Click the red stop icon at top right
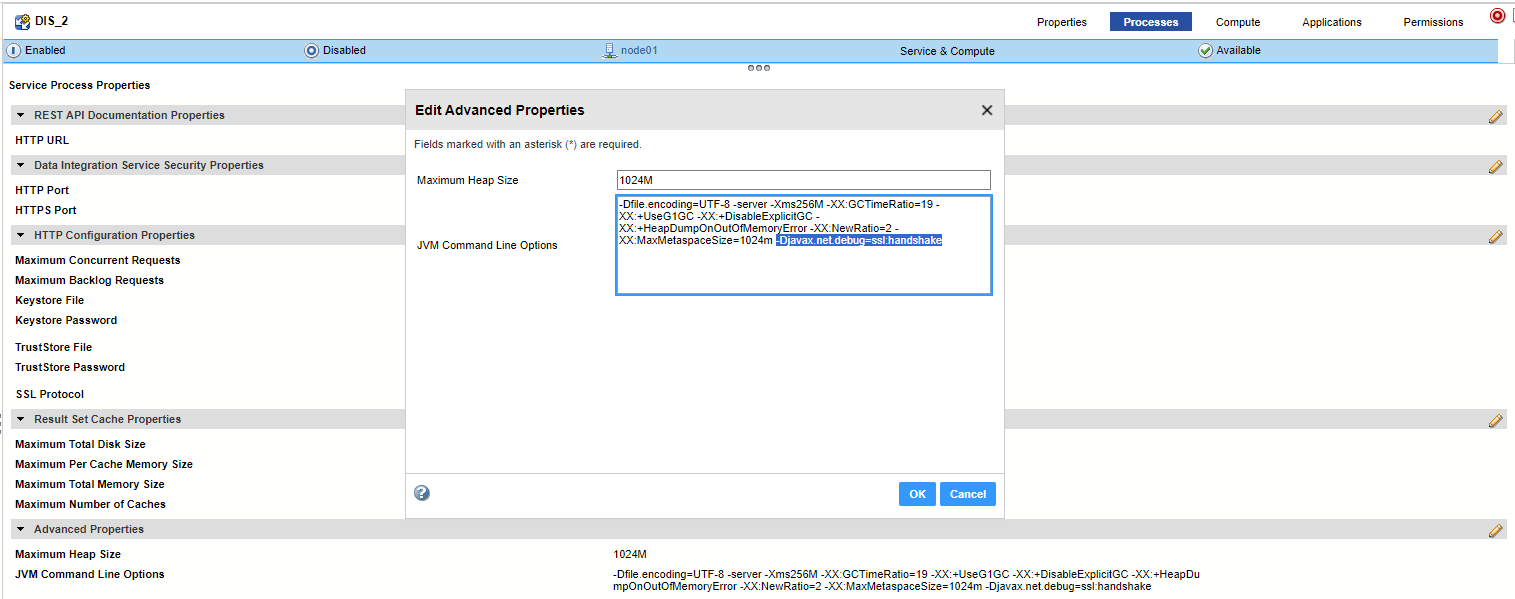The height and width of the screenshot is (599, 1515). point(1497,16)
